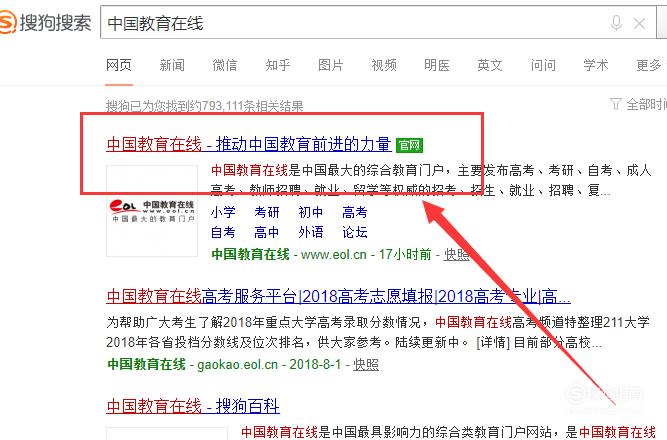Open the 知乎 tab
This screenshot has width=667, height=440.
[x=278, y=65]
